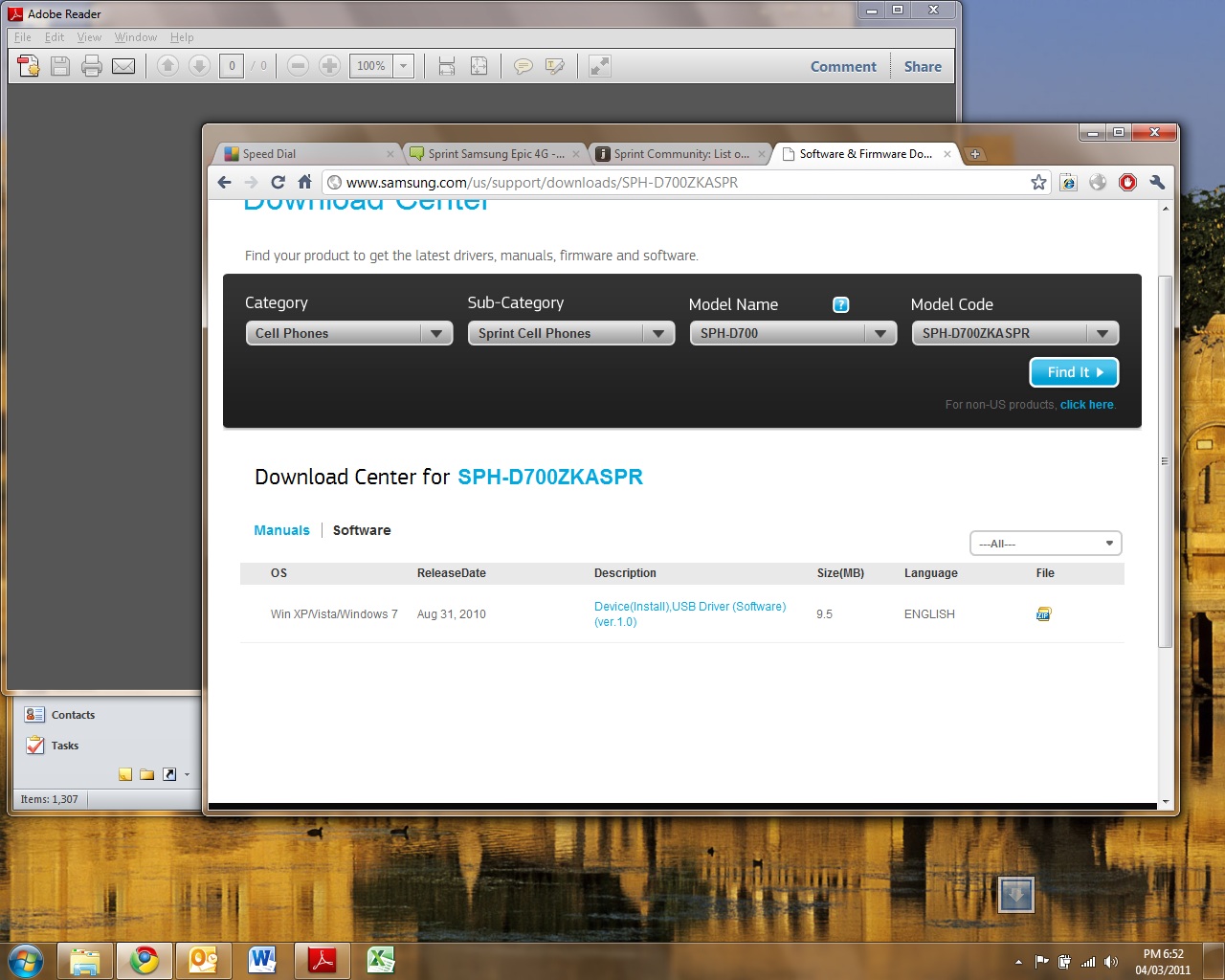1225x980 pixels.
Task: Select the highlight text tool in Adobe Reader
Action: (555, 66)
